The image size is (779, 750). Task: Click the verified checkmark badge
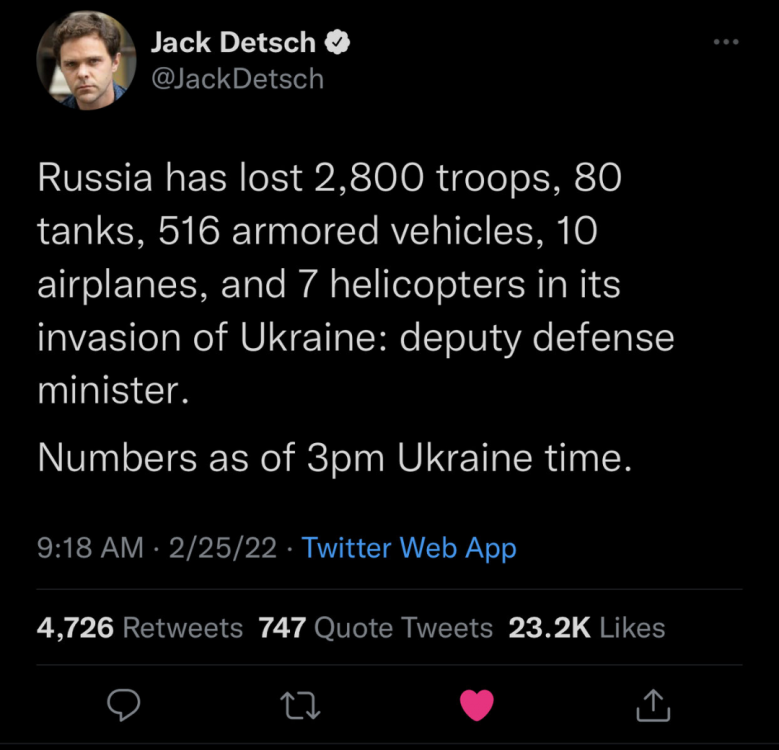pos(337,42)
